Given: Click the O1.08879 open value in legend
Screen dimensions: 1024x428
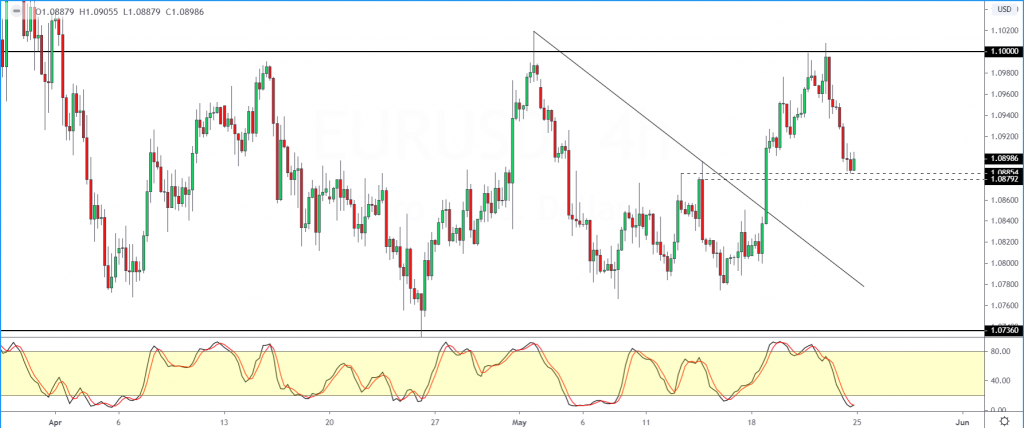Looking at the screenshot, I should (56, 12).
